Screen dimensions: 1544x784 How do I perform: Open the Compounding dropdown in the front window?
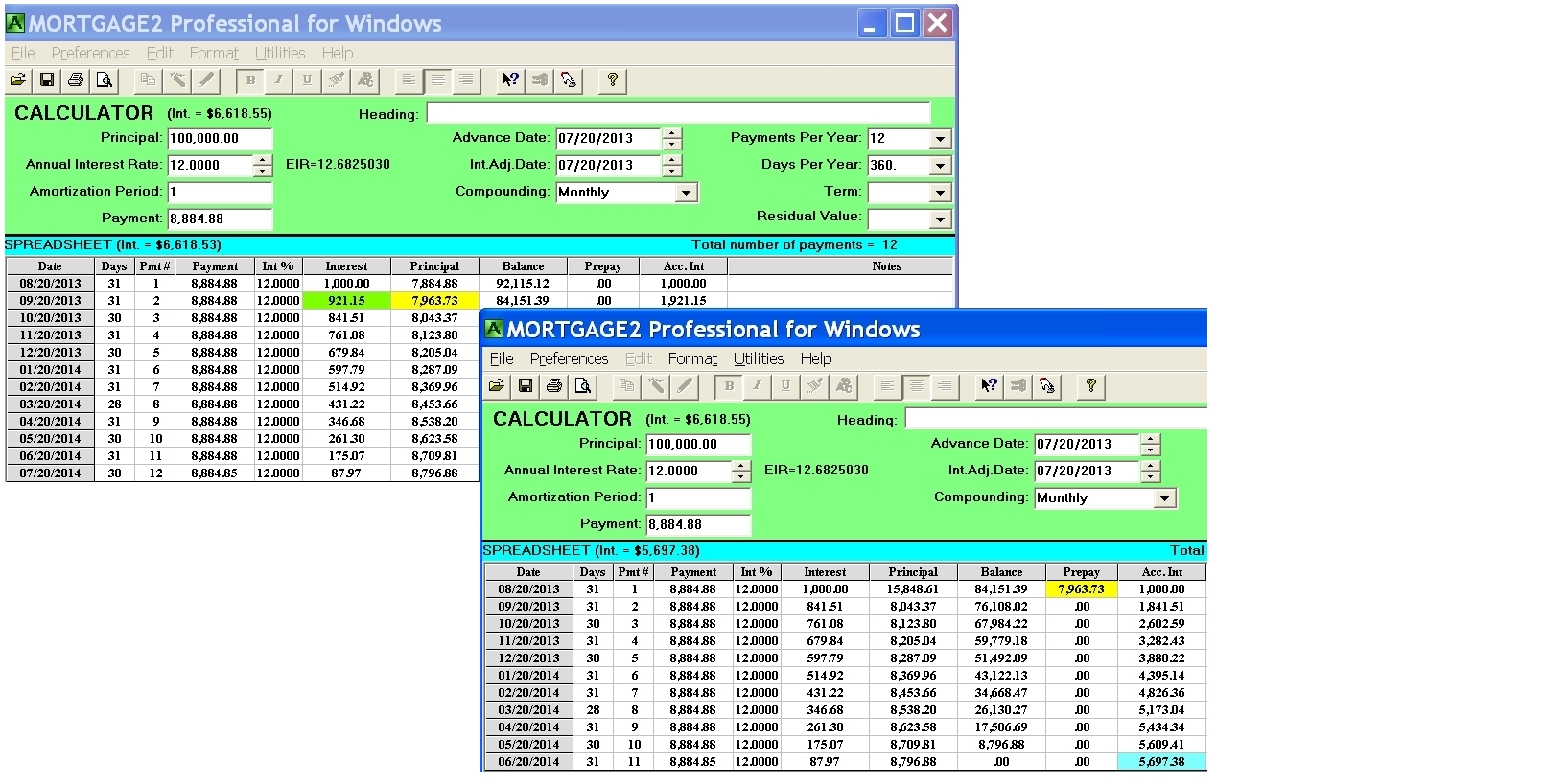point(1164,498)
